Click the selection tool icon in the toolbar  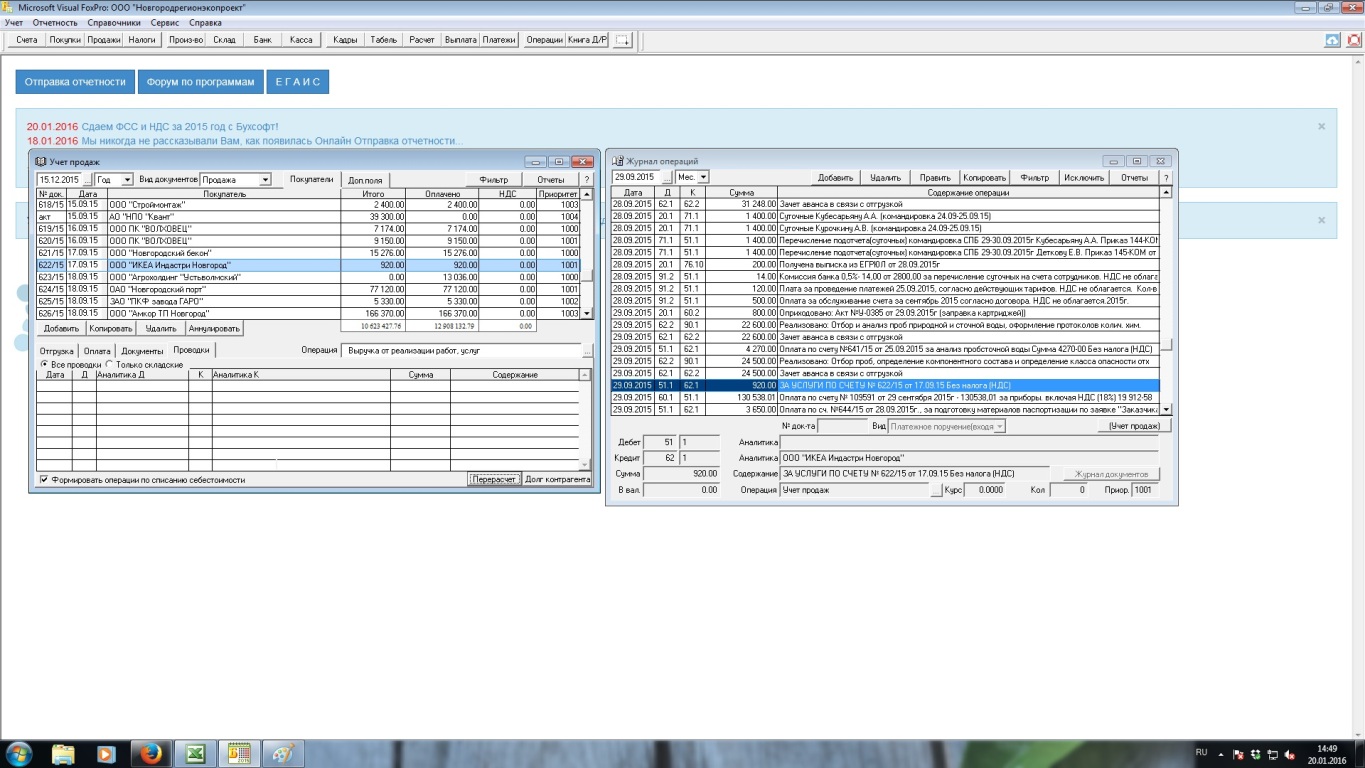(x=623, y=40)
